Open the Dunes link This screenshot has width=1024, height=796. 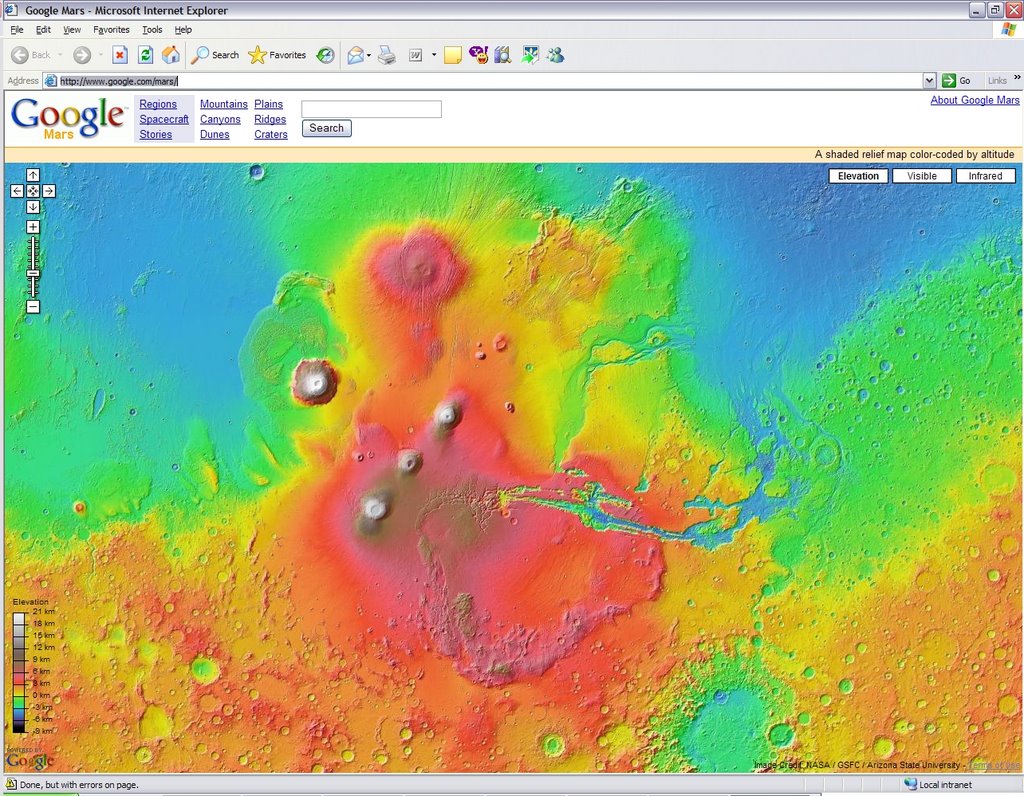[214, 134]
